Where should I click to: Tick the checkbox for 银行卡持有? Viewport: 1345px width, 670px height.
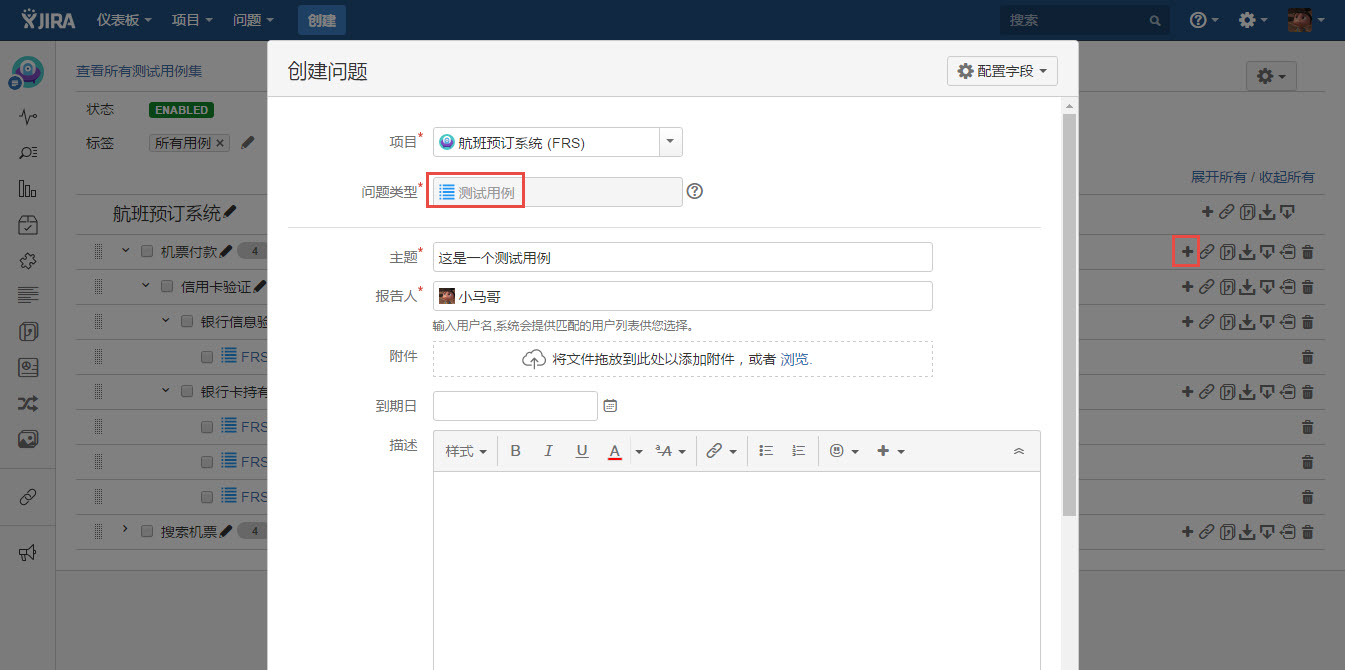[187, 392]
